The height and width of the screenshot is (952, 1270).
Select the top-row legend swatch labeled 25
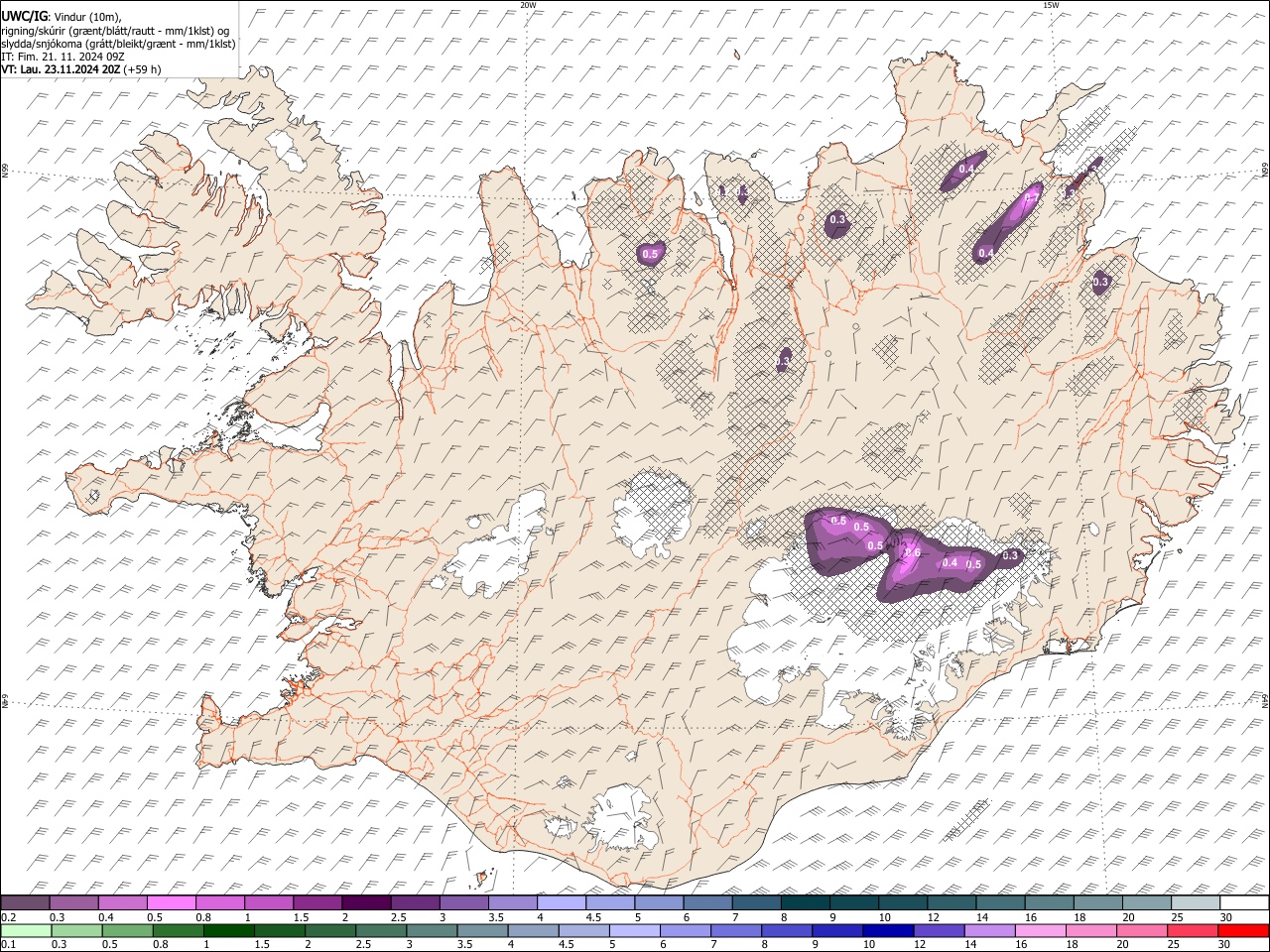[x=1195, y=902]
